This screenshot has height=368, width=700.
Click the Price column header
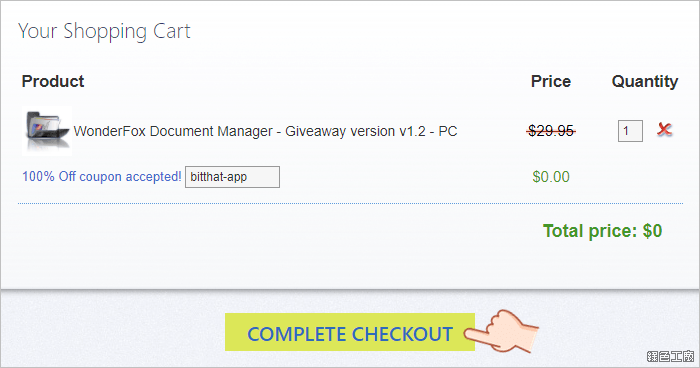pyautogui.click(x=551, y=81)
